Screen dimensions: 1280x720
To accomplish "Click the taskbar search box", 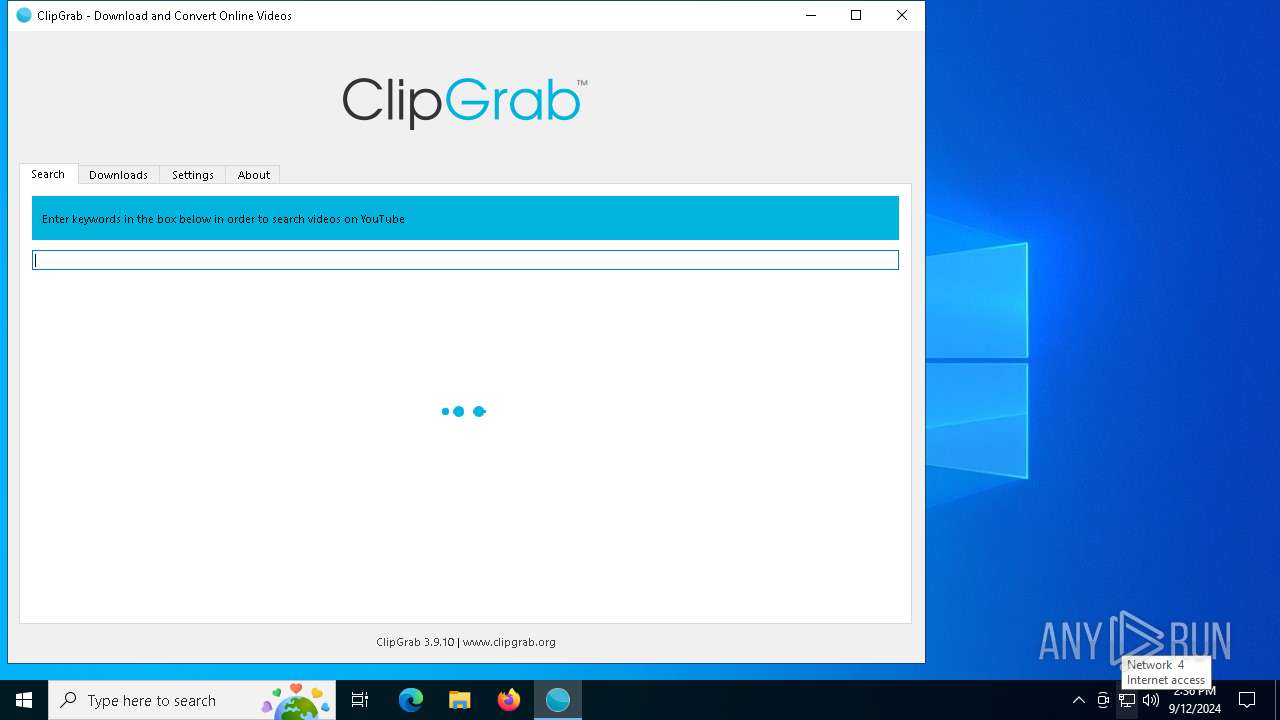I will pos(192,700).
